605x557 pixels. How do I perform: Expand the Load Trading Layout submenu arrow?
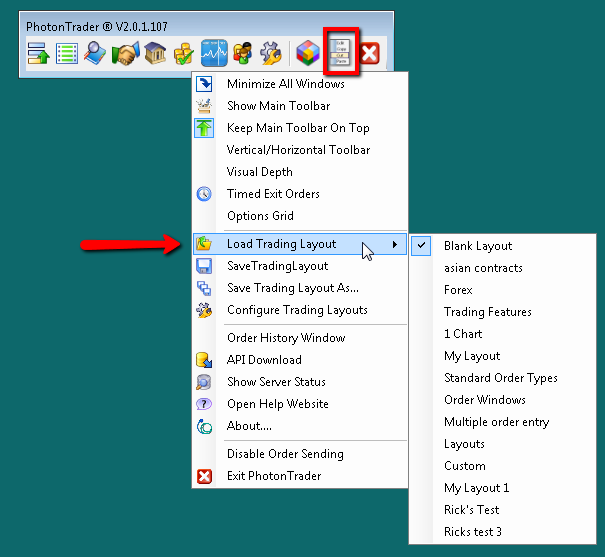[x=394, y=244]
